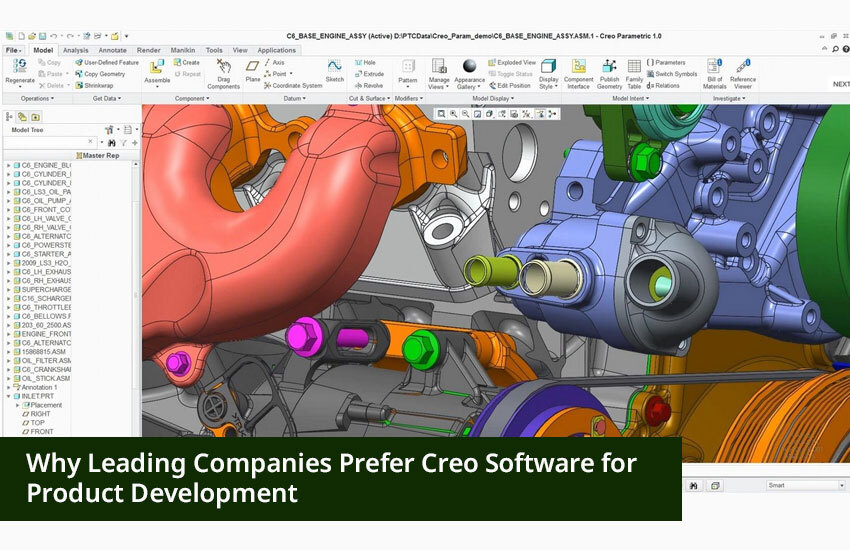Click the Refit icon in graphics toolbar
Image resolution: width=850 pixels, height=550 pixels.
pyautogui.click(x=441, y=114)
